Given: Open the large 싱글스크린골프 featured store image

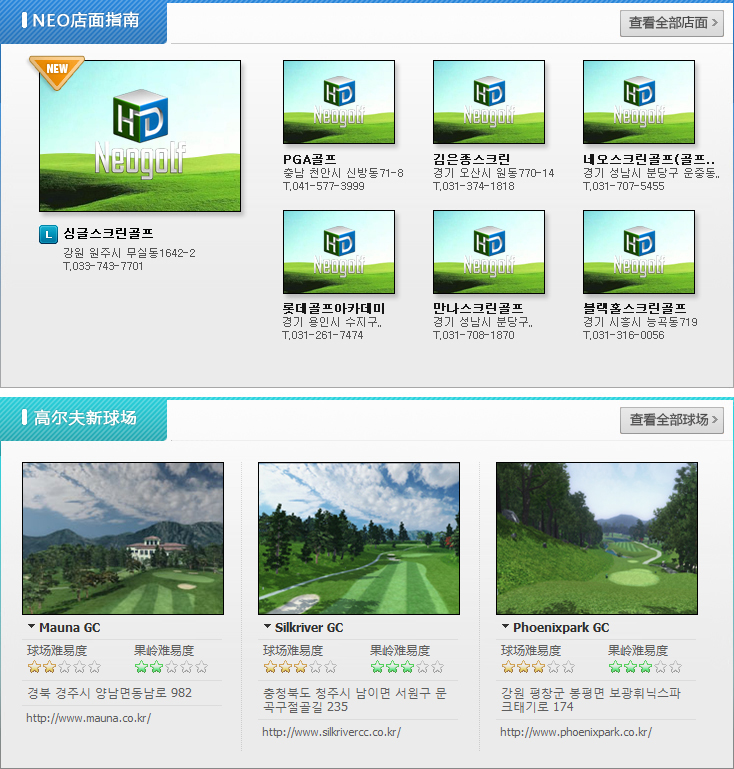Looking at the screenshot, I should tap(140, 136).
